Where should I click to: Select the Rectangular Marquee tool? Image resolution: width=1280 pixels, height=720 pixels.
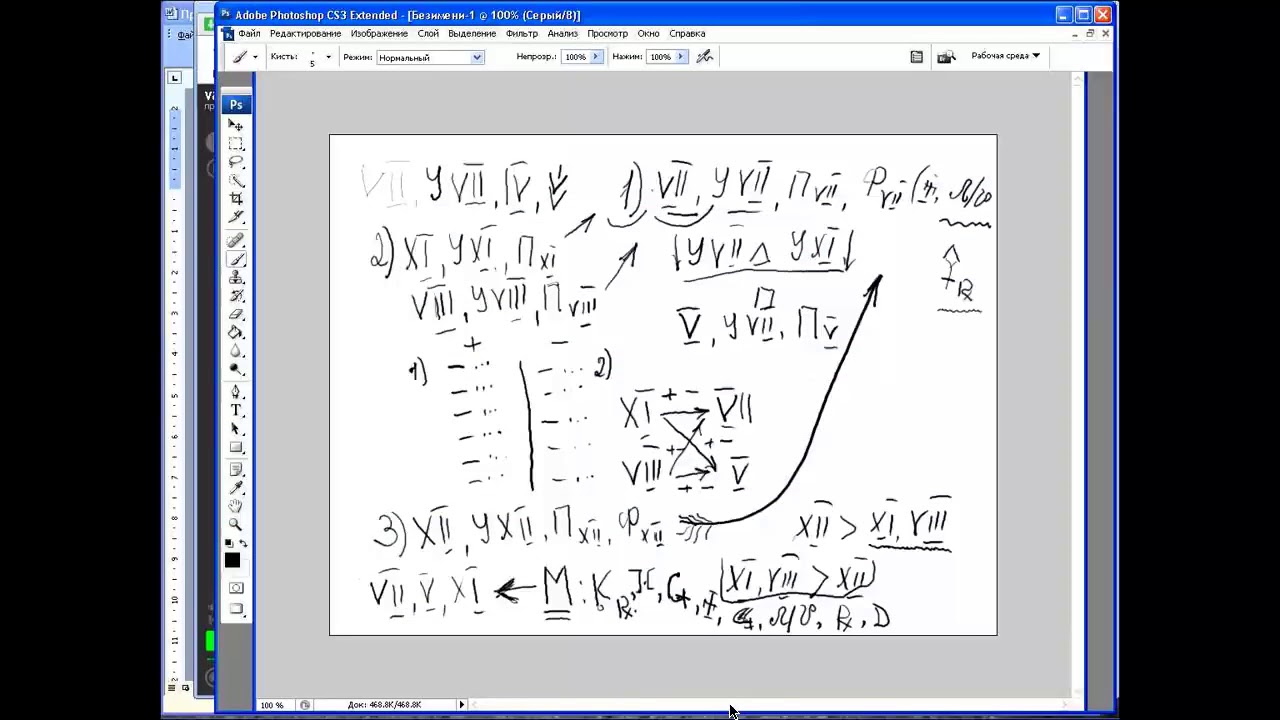[236, 144]
